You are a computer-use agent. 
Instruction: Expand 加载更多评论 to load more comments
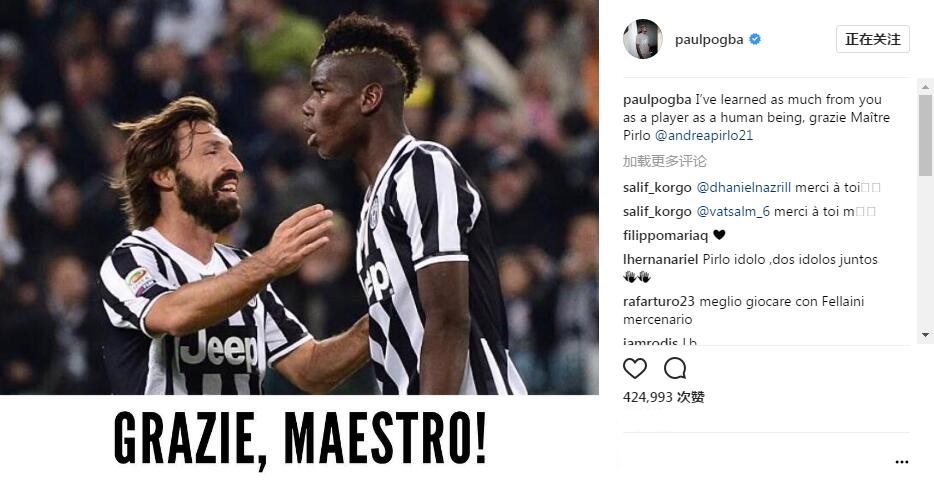pos(665,161)
